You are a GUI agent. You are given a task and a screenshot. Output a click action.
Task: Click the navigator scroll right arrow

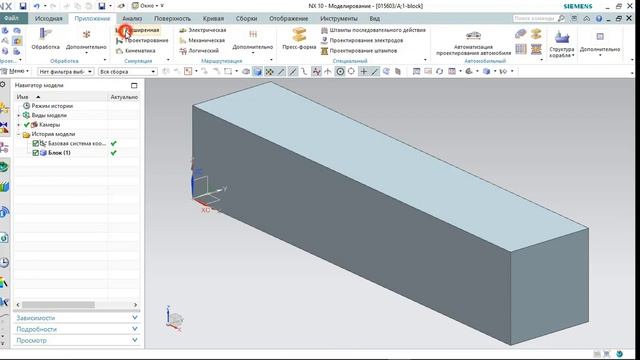[x=136, y=305]
